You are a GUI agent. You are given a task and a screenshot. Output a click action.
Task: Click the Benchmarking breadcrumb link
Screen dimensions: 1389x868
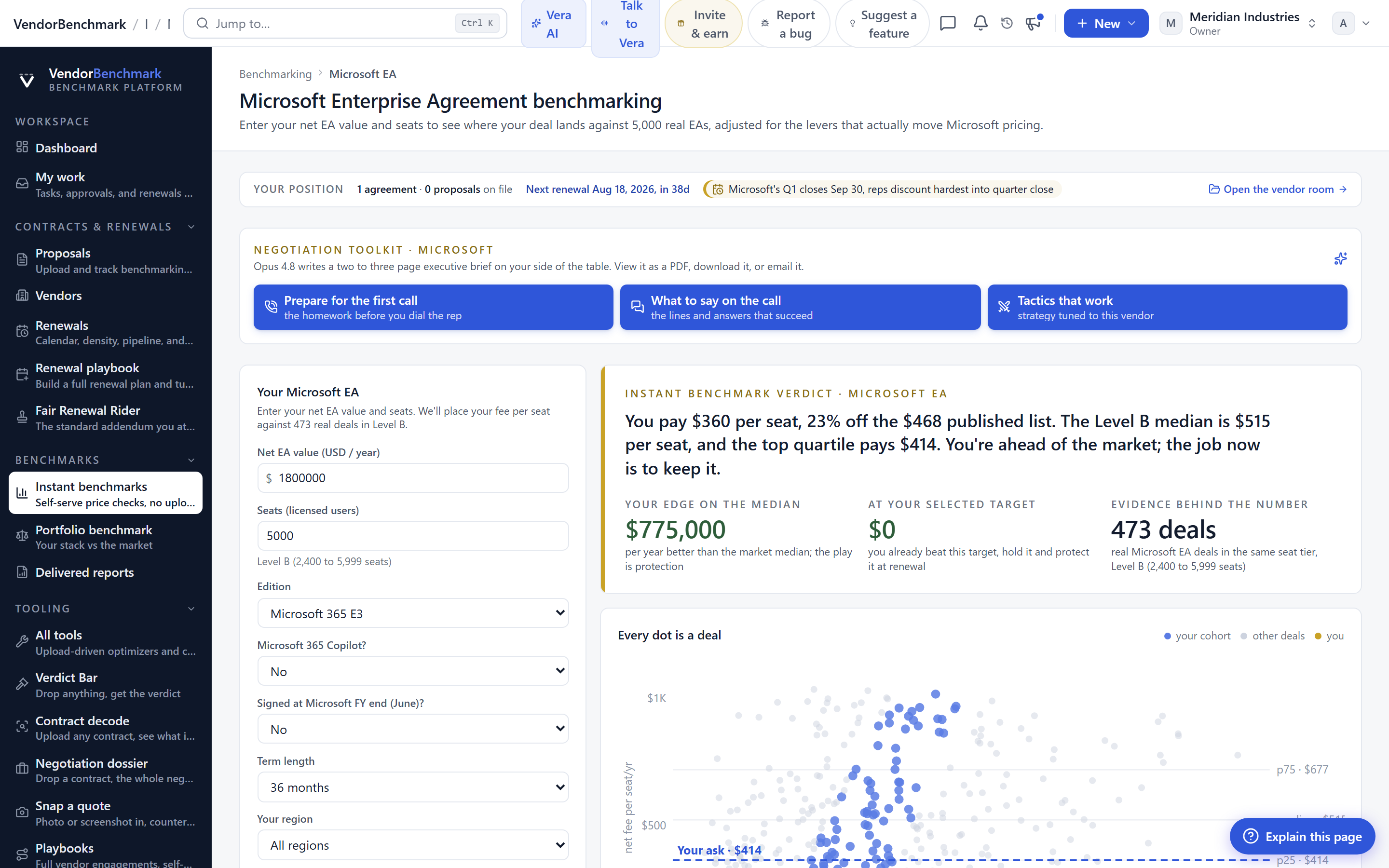(275, 74)
